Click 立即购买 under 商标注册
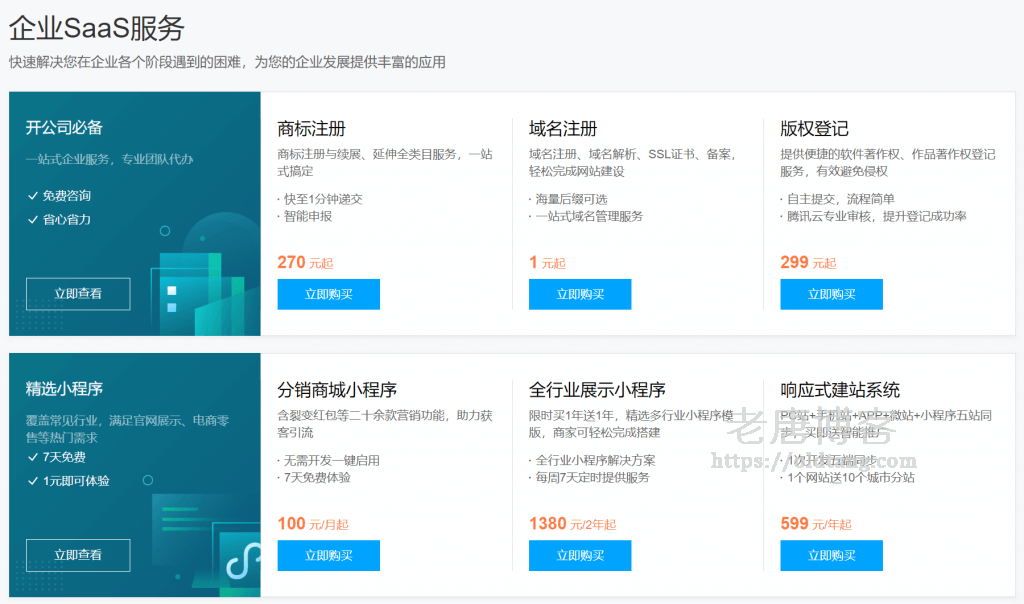 (x=328, y=294)
